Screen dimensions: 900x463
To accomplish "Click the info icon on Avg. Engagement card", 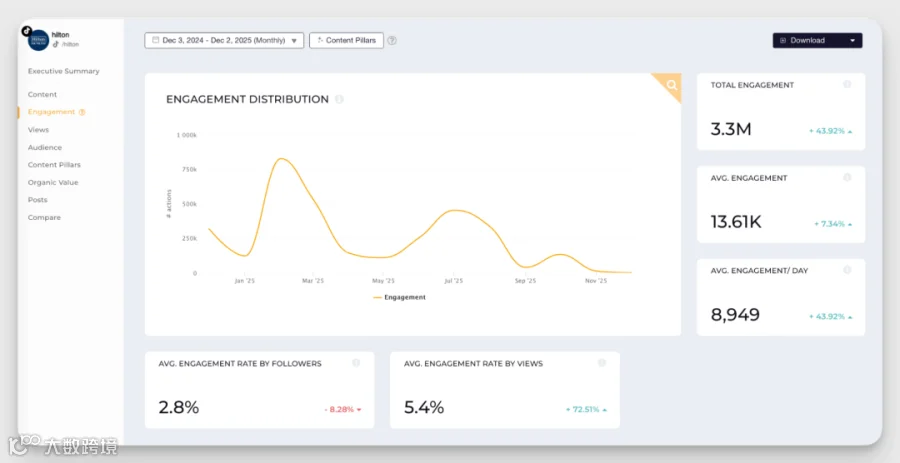I will pyautogui.click(x=847, y=177).
